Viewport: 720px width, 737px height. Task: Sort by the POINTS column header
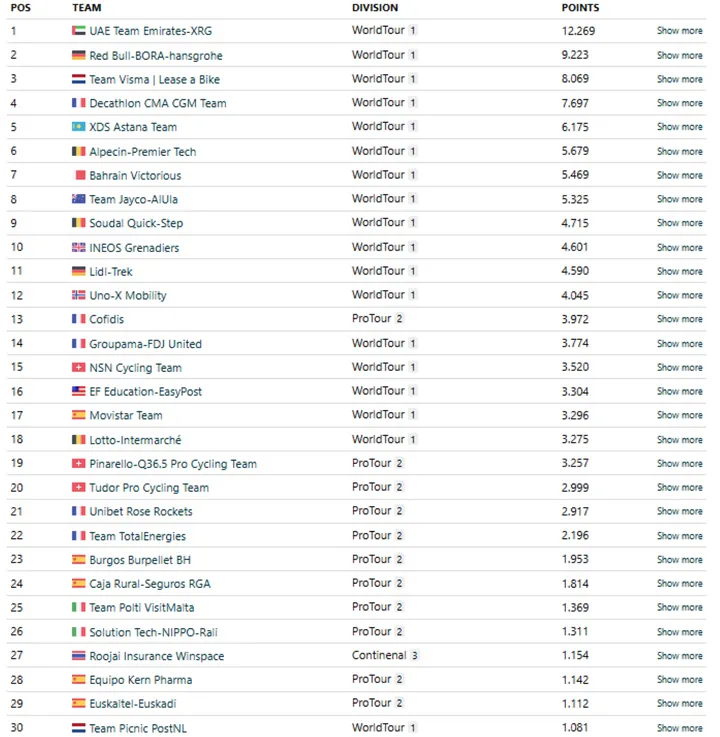coord(580,8)
